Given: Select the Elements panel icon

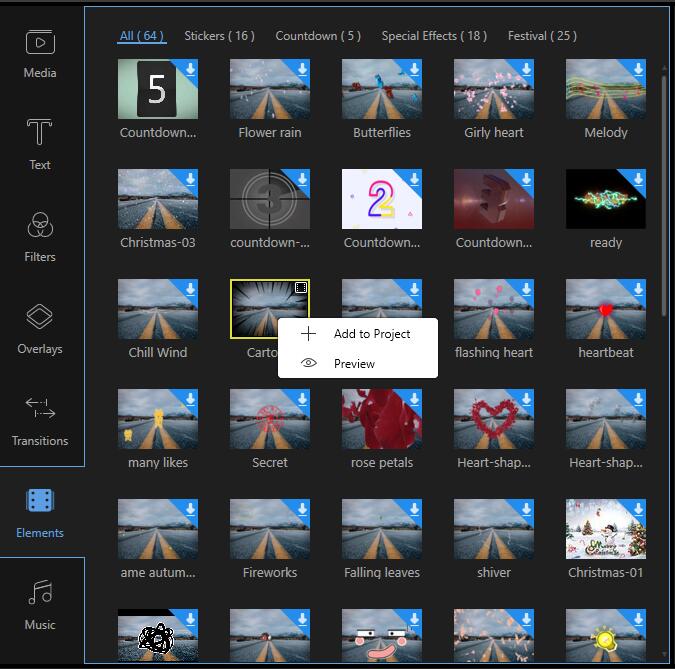Looking at the screenshot, I should coord(40,501).
